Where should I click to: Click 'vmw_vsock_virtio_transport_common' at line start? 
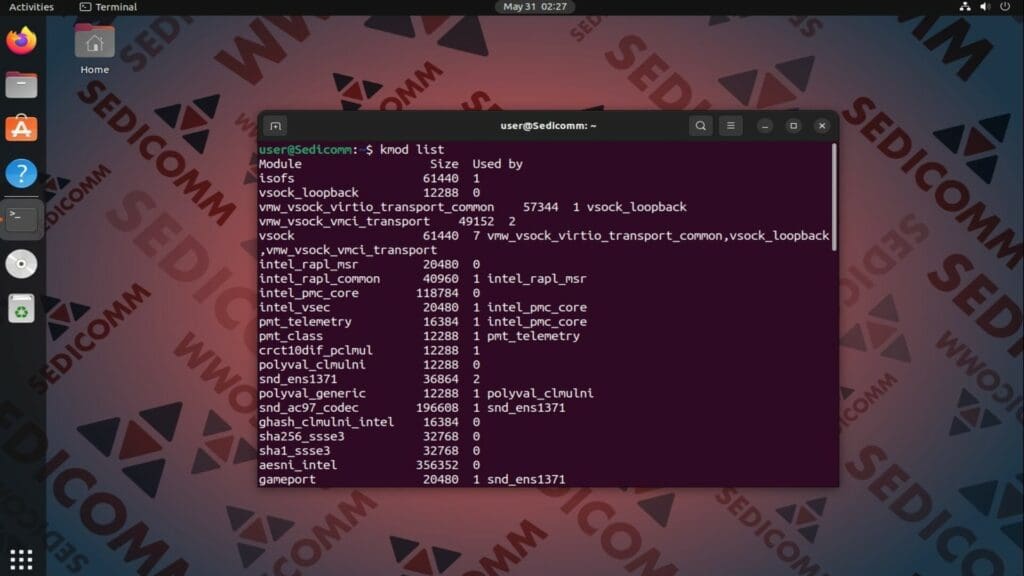[x=376, y=207]
